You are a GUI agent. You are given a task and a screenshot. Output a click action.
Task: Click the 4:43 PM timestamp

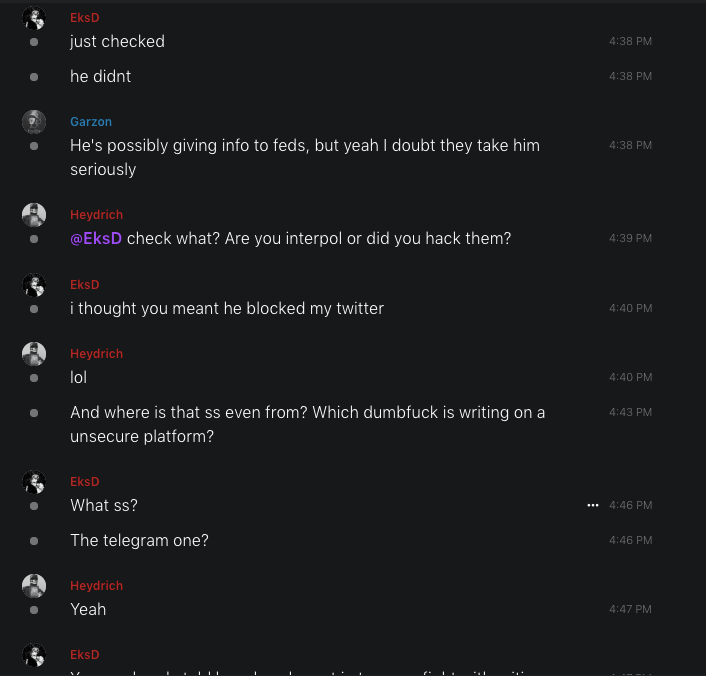point(630,412)
